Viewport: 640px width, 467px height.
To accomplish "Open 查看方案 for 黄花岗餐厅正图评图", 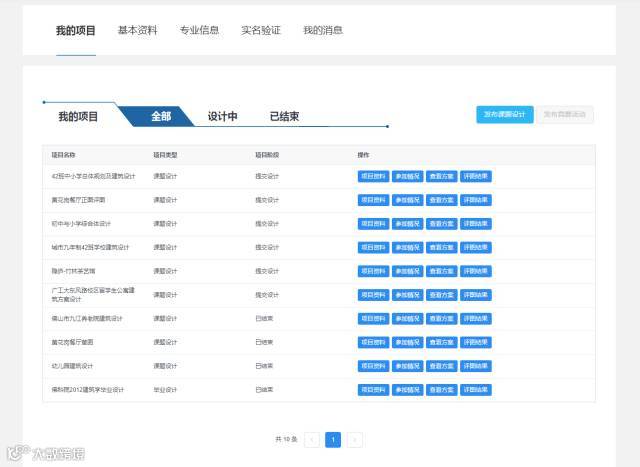I will pyautogui.click(x=442, y=200).
